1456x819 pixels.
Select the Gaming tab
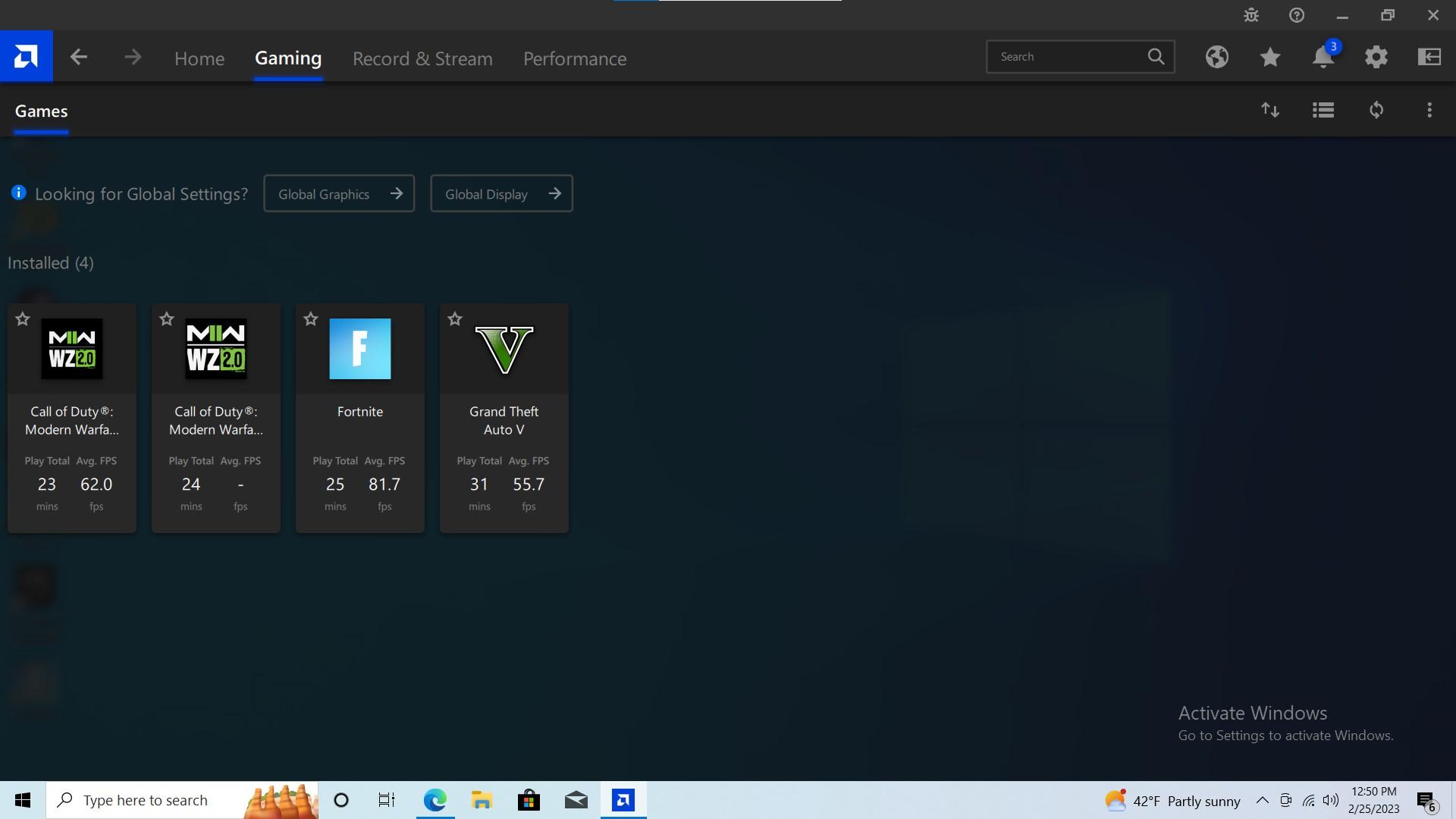tap(288, 58)
